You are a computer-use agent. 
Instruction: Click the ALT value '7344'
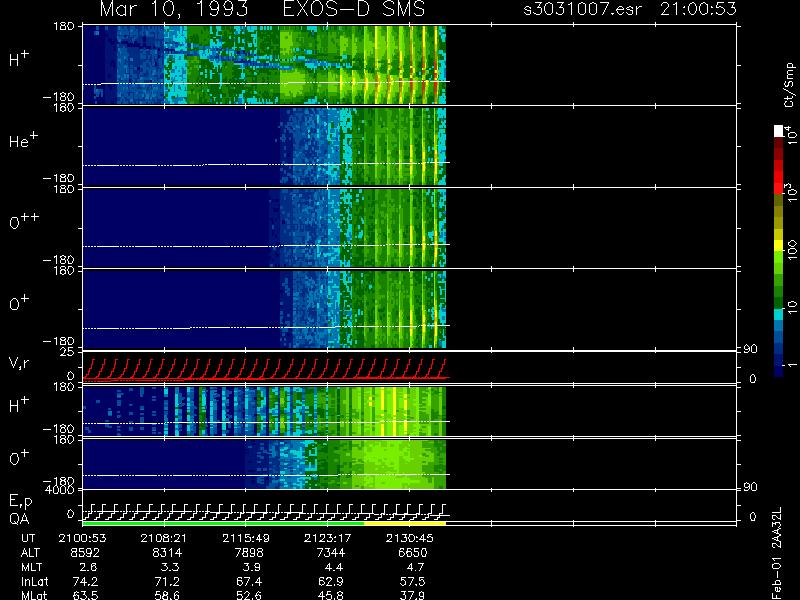click(330, 553)
